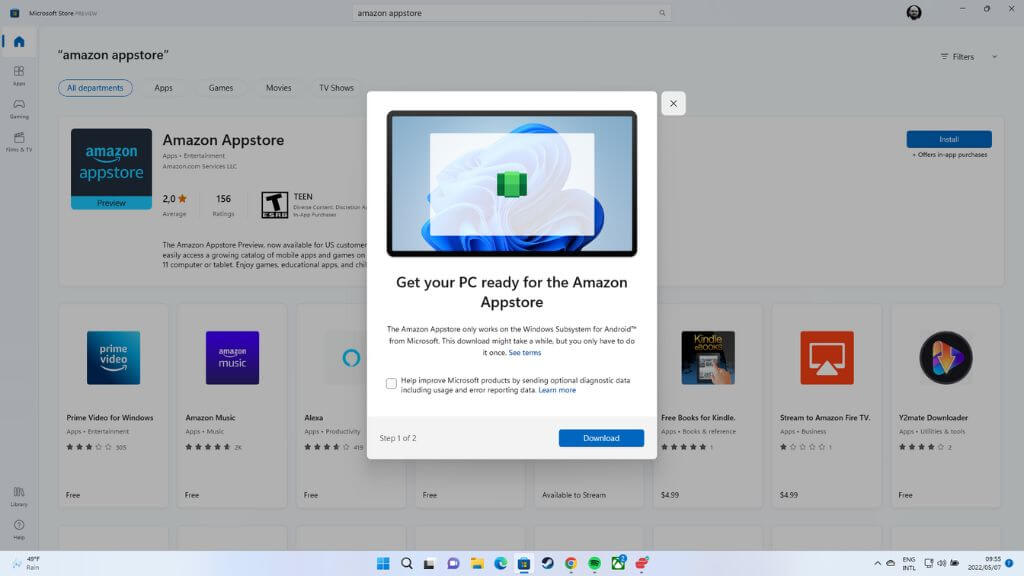Open the Library sidebar icon
The image size is (1024, 576).
point(19,496)
